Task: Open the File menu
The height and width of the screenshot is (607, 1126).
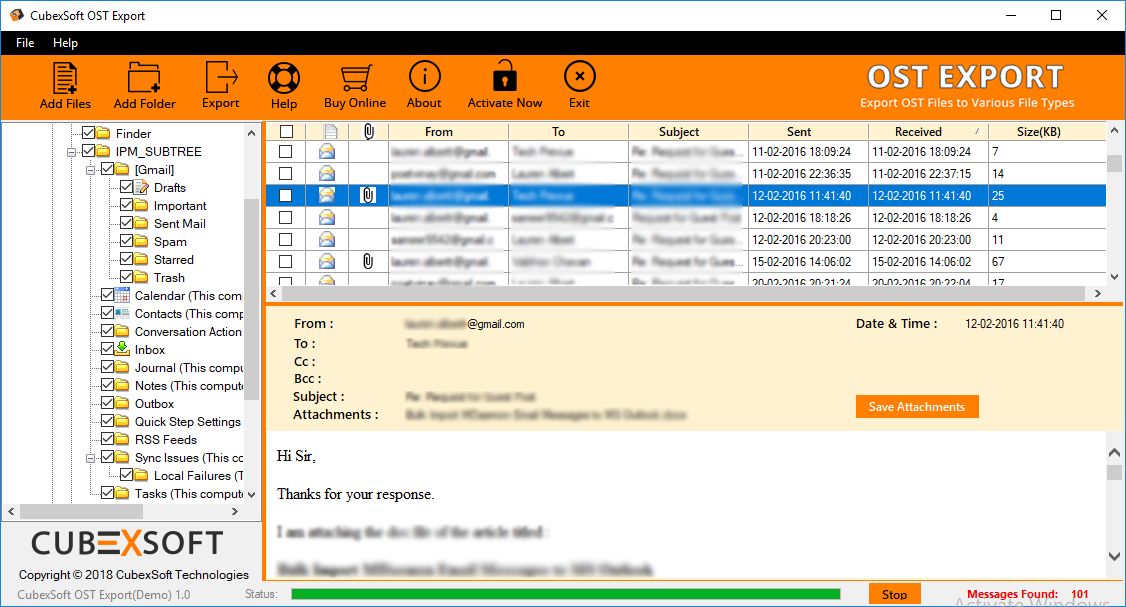Action: 25,42
